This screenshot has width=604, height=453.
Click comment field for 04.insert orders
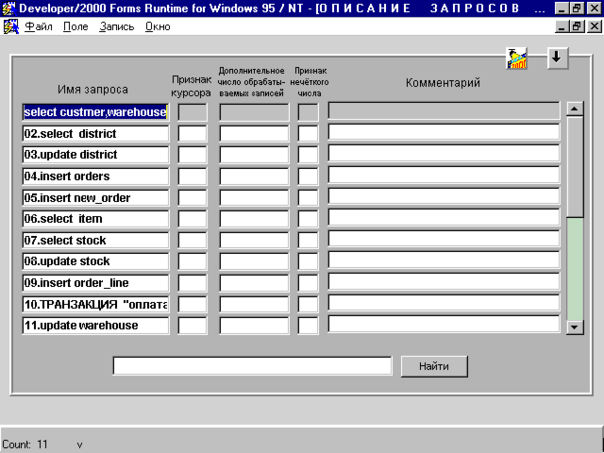click(444, 175)
